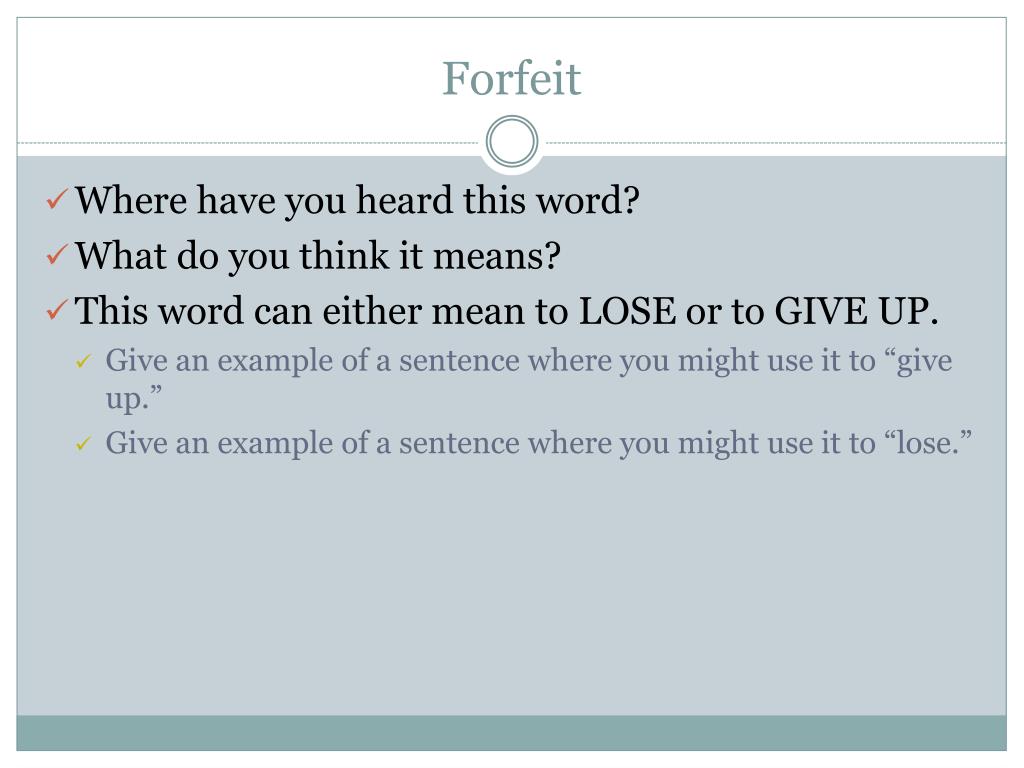Click the small checkmark before the 'give up' sub-bullet
Viewport: 1024px width, 768px height.
pos(83,361)
